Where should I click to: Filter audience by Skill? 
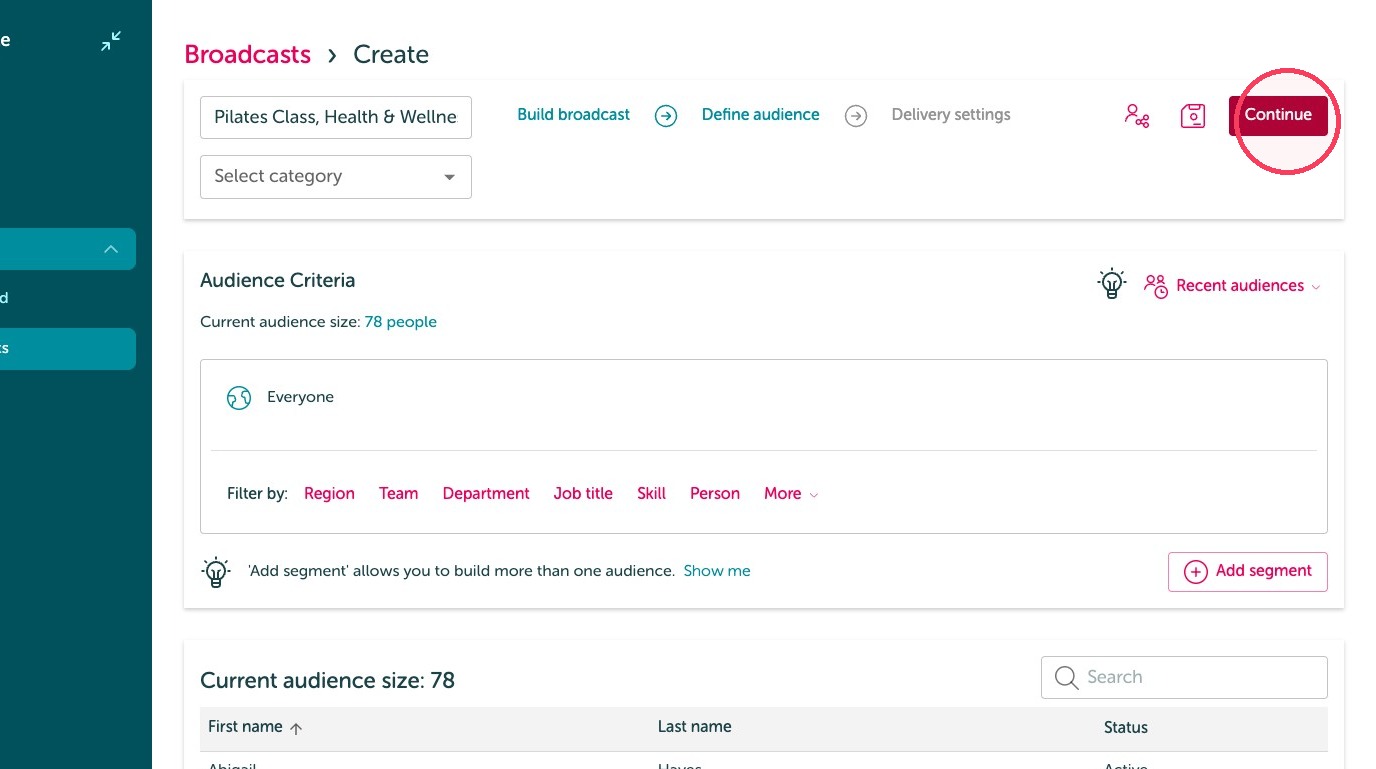click(x=651, y=494)
